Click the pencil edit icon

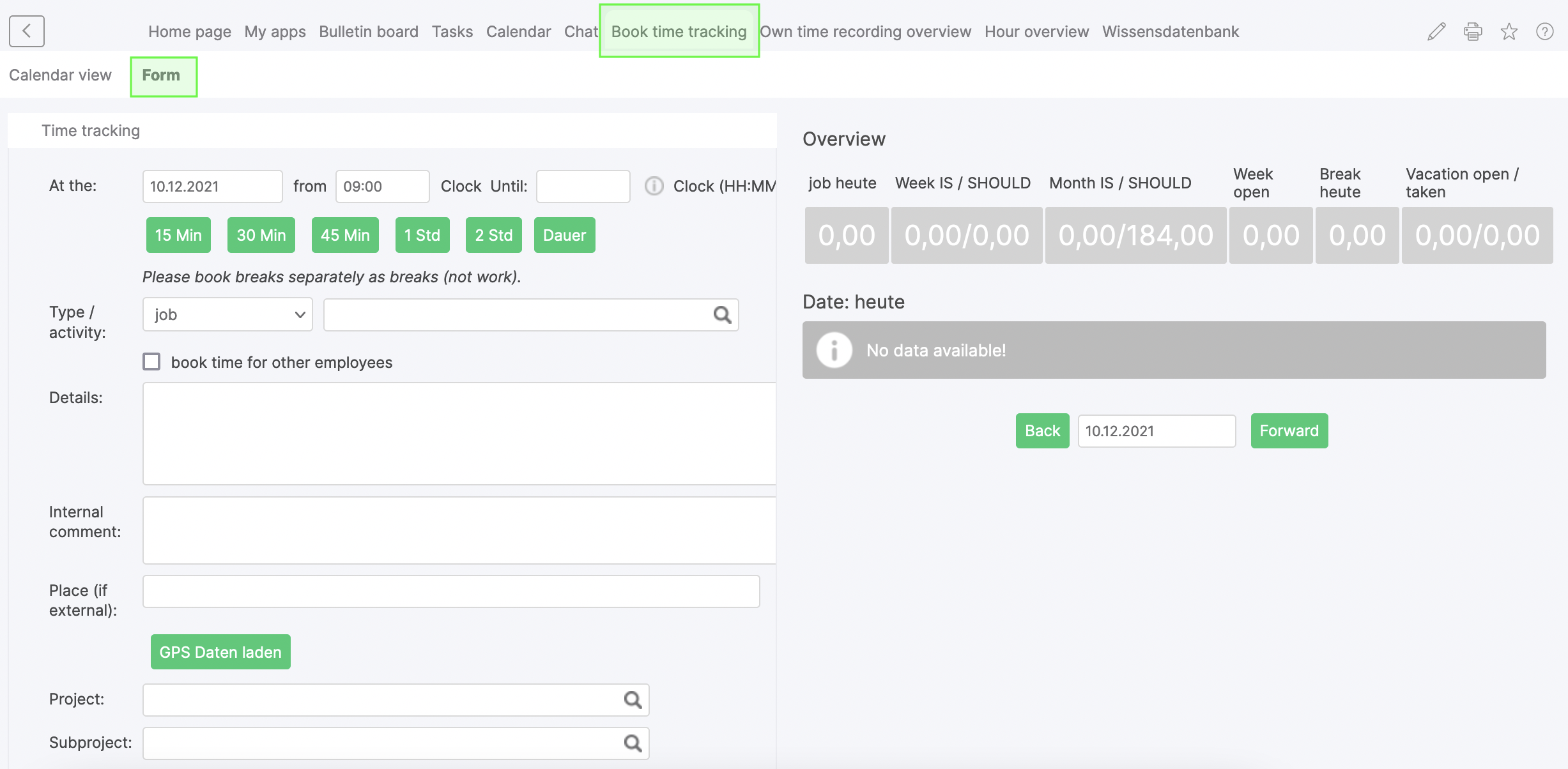pos(1436,31)
